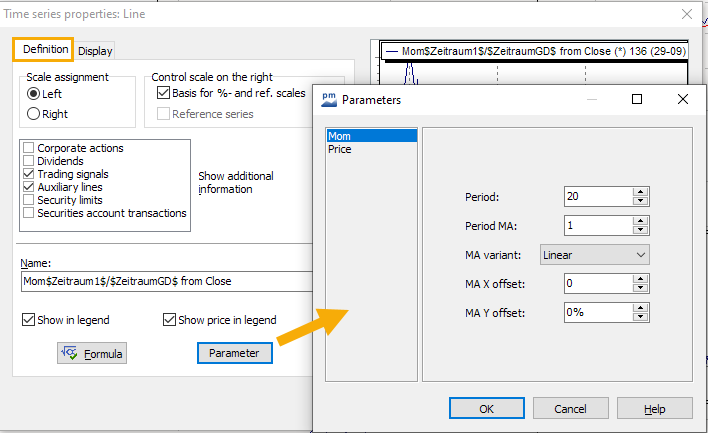Enable the Corporate actions checkbox
This screenshot has width=708, height=433.
(28, 148)
